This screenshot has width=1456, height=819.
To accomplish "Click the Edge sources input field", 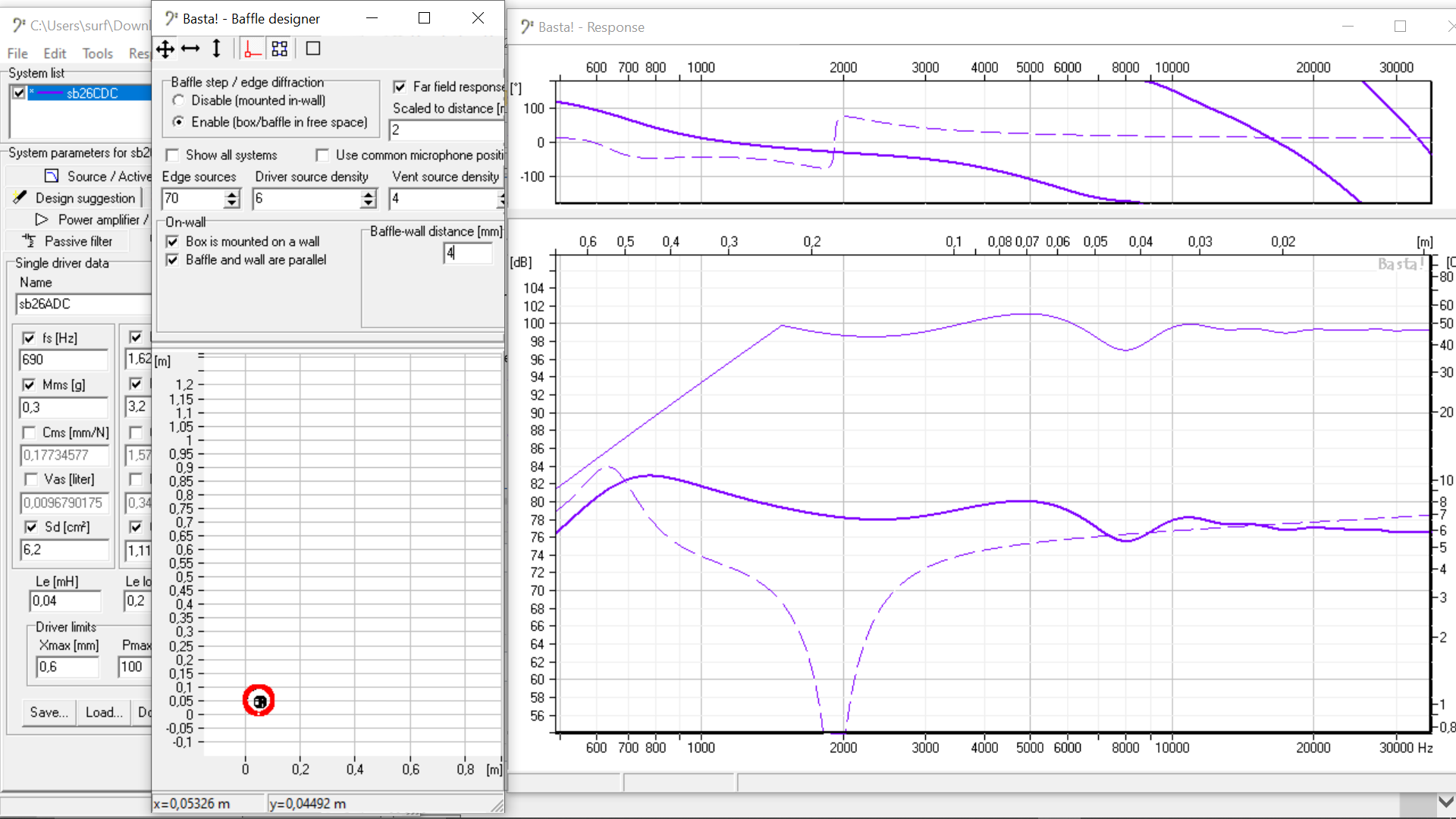I will pyautogui.click(x=193, y=199).
